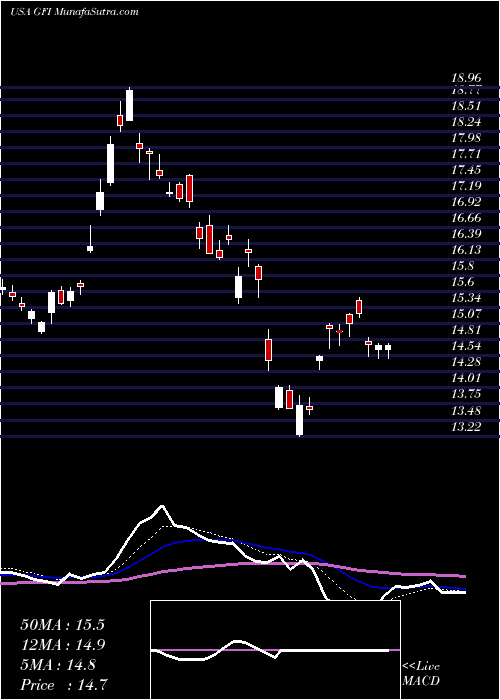Image resolution: width=500 pixels, height=700 pixels.
Task: Click the 13.48 price axis label
Action: (x=466, y=410)
